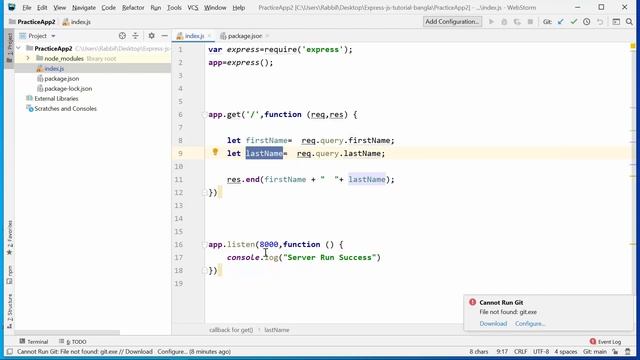The image size is (640, 360).
Task: Open the 4 spaces indent selector
Action: 566,351
